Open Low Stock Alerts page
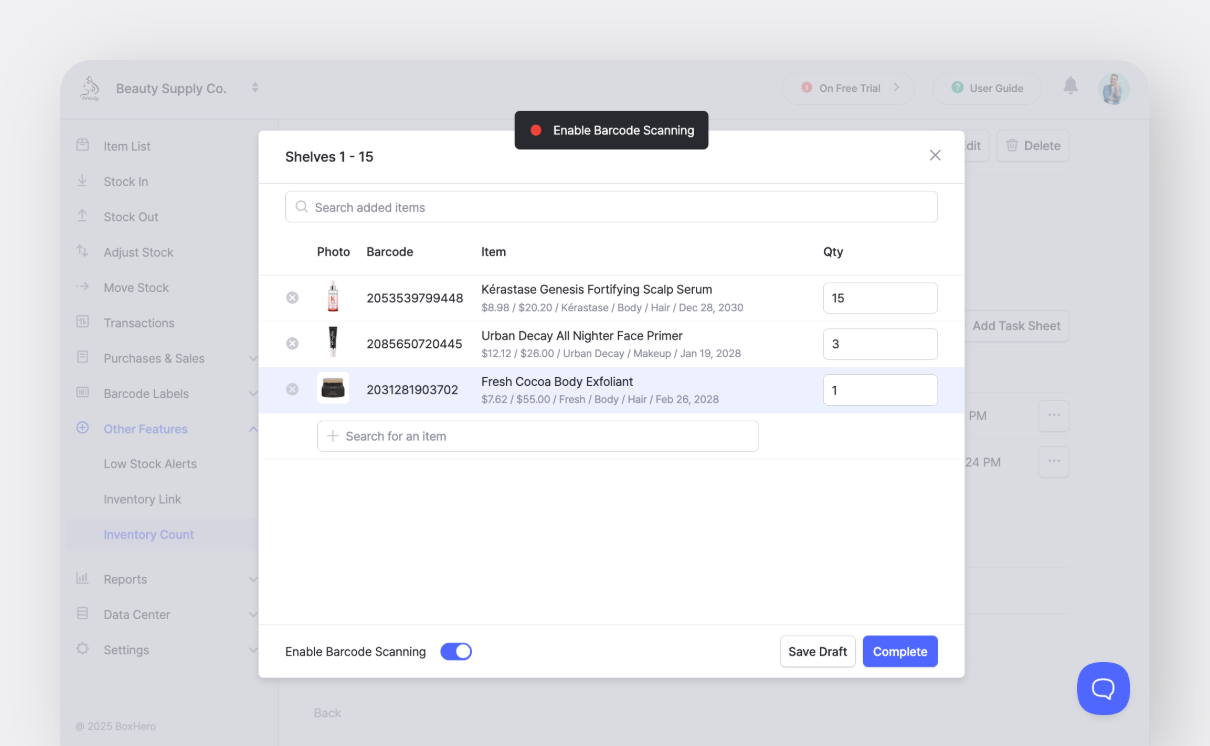The width and height of the screenshot is (1210, 746). click(150, 464)
